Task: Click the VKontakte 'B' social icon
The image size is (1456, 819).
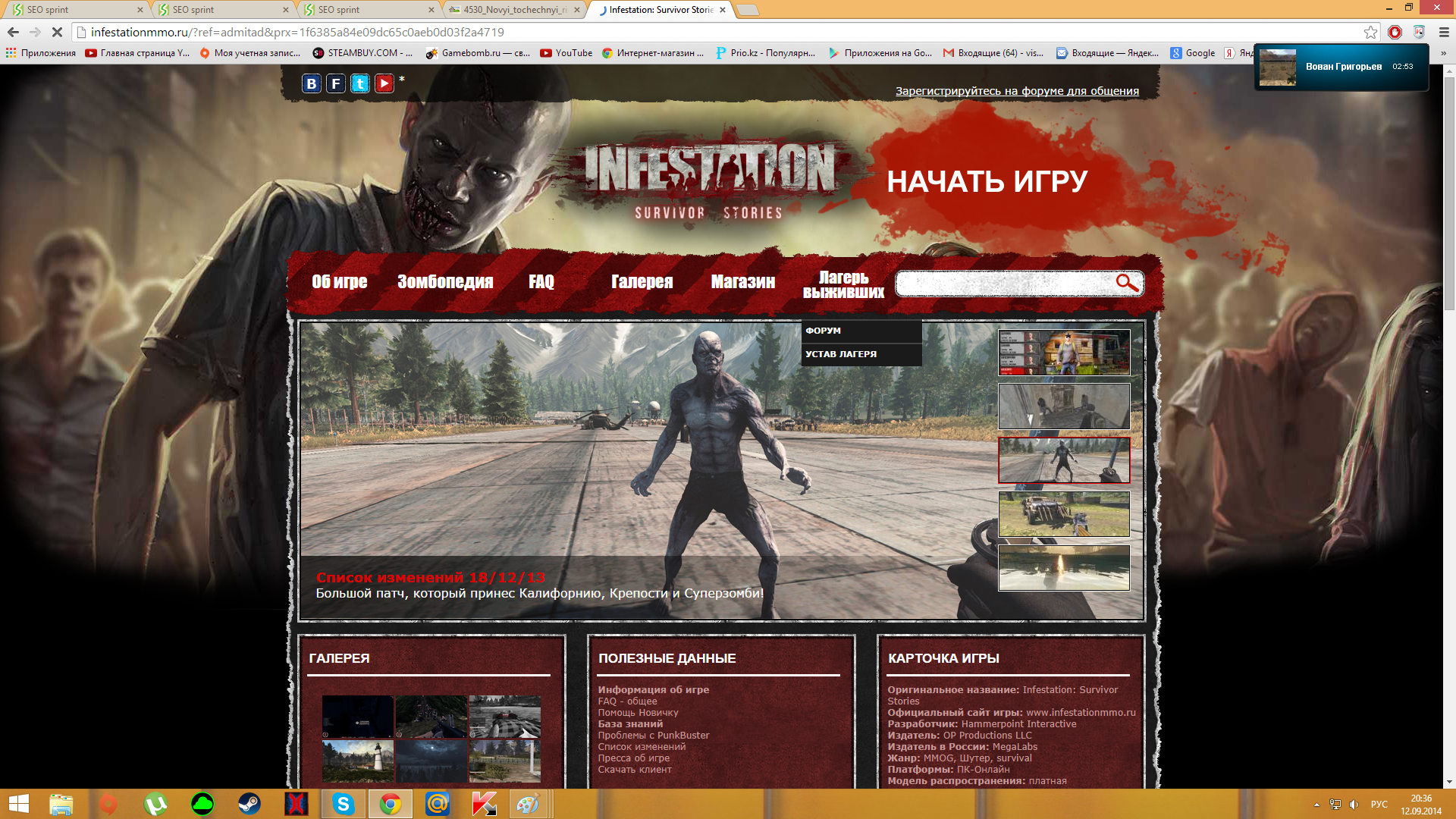Action: coord(311,83)
